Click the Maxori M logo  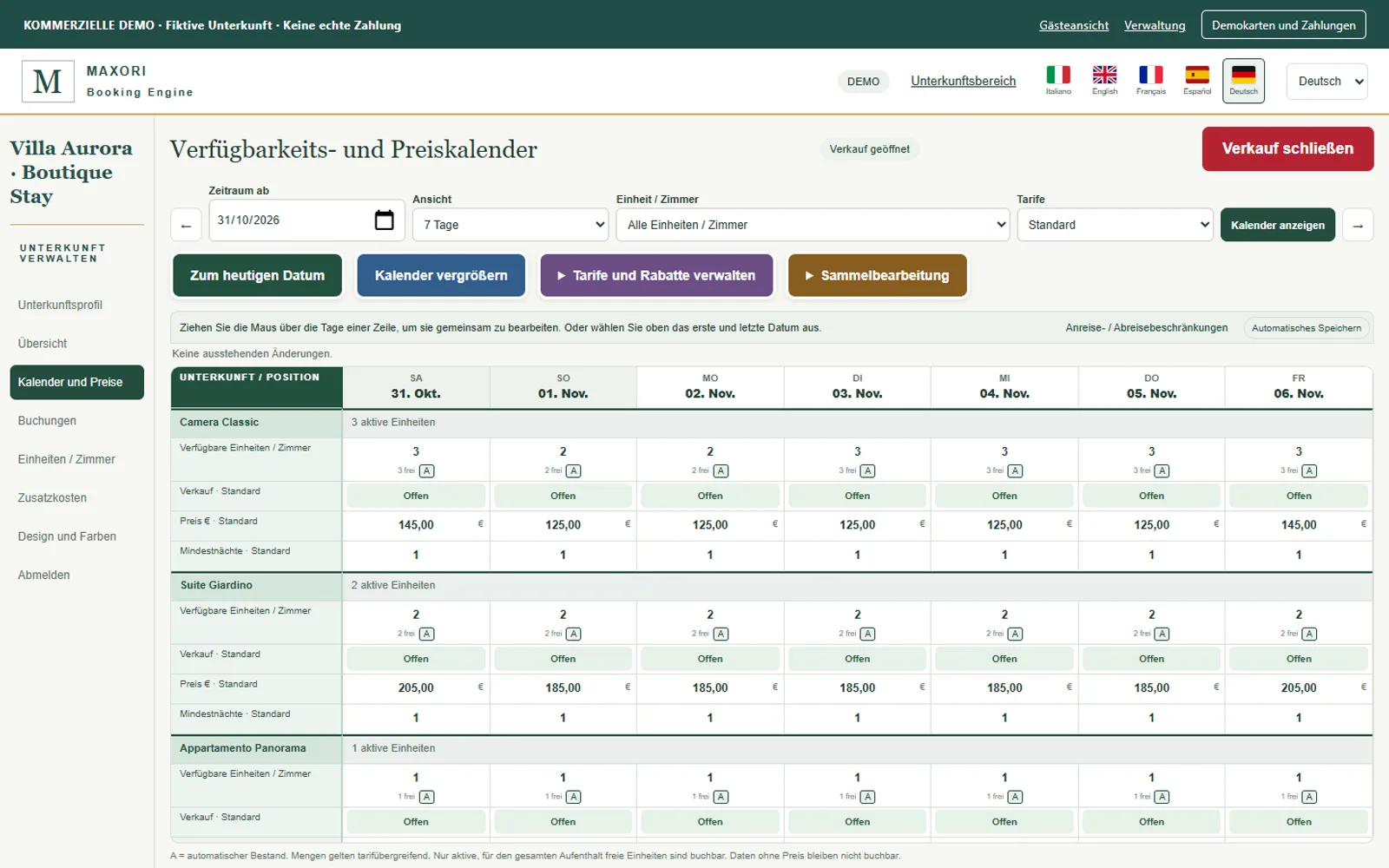(x=48, y=82)
